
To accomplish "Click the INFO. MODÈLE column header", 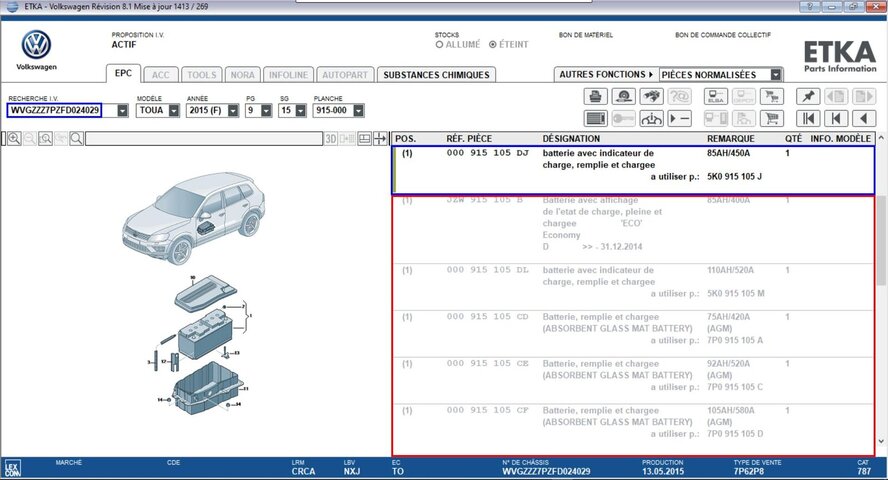I will pyautogui.click(x=840, y=139).
